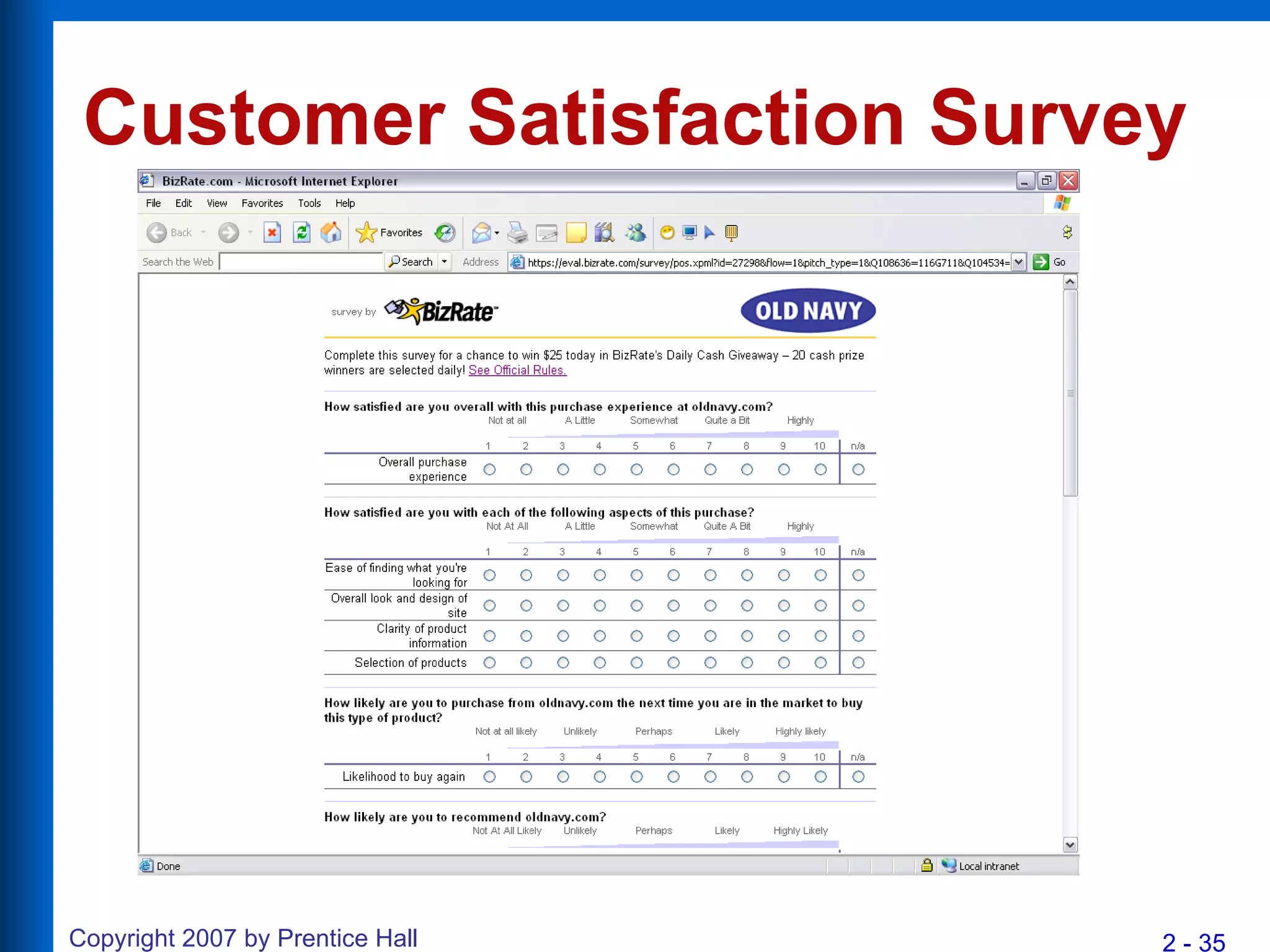Image resolution: width=1270 pixels, height=952 pixels.
Task: Click padlock security icon in status bar
Action: point(926,865)
